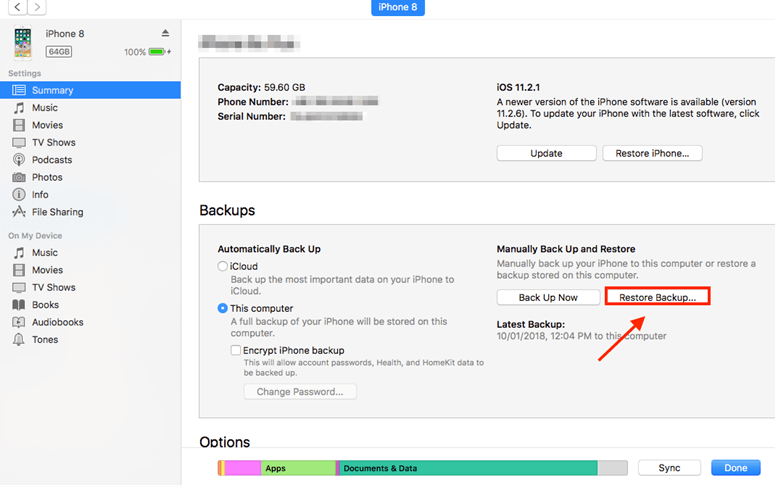Open the Summary settings icon
Viewport: 775px width, 487px height.
pos(19,90)
